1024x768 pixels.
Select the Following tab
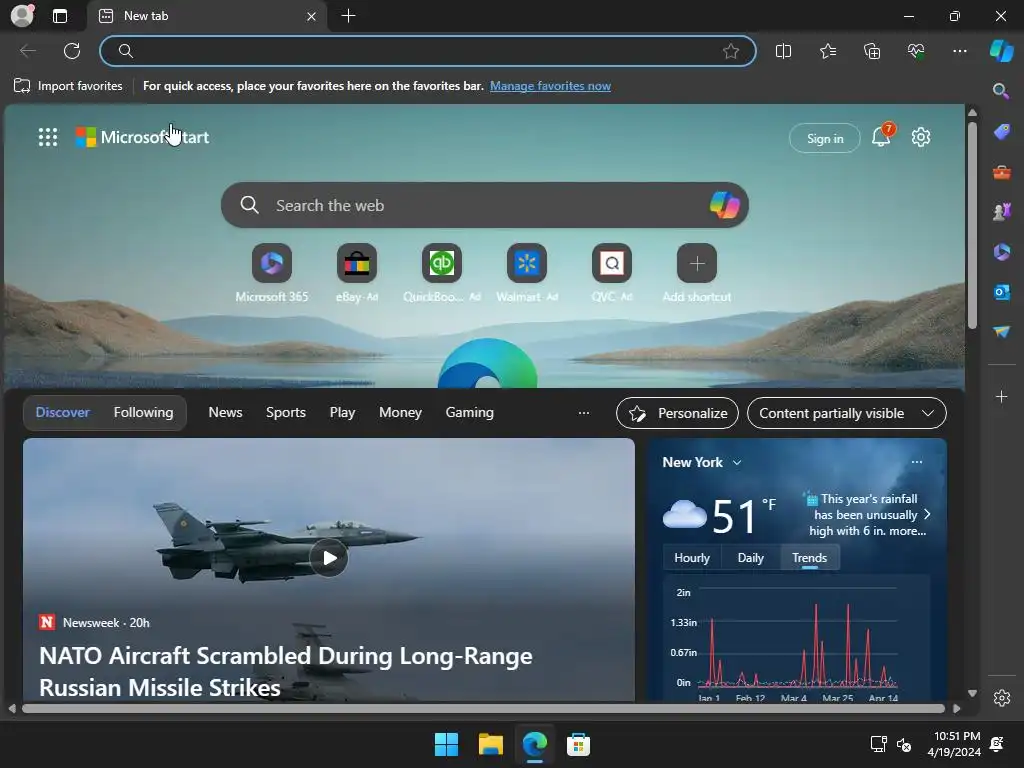click(x=144, y=413)
